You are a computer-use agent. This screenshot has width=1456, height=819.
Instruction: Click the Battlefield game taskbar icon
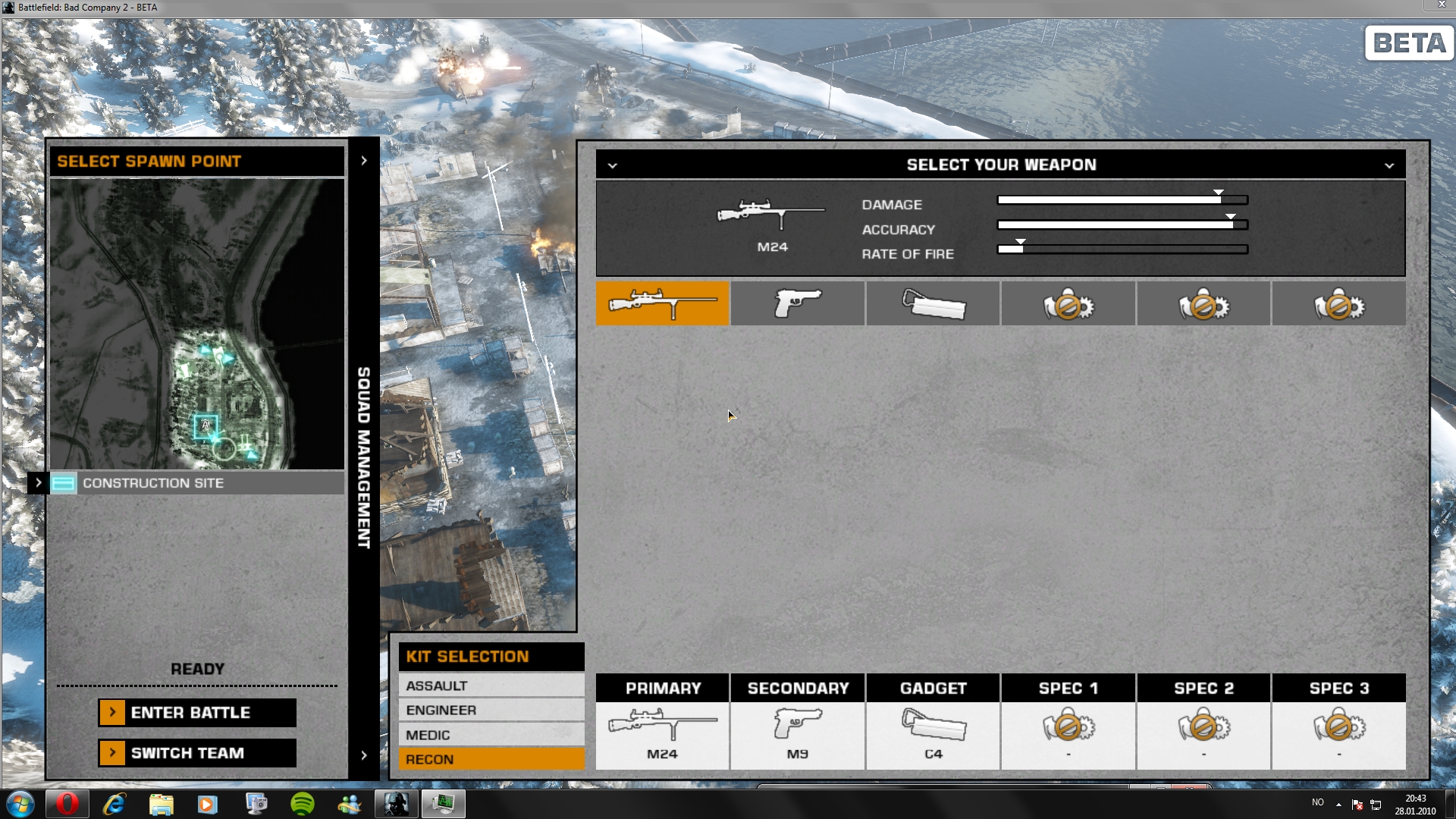pyautogui.click(x=396, y=804)
